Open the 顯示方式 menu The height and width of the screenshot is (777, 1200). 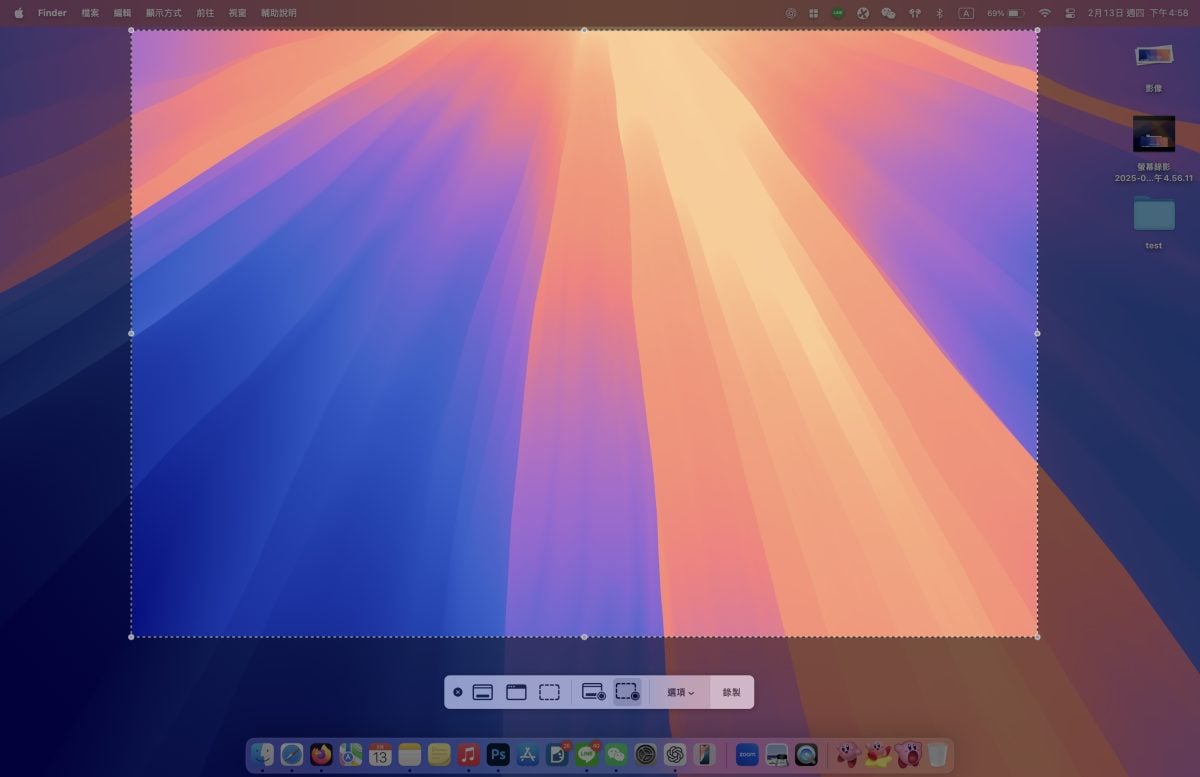[164, 13]
